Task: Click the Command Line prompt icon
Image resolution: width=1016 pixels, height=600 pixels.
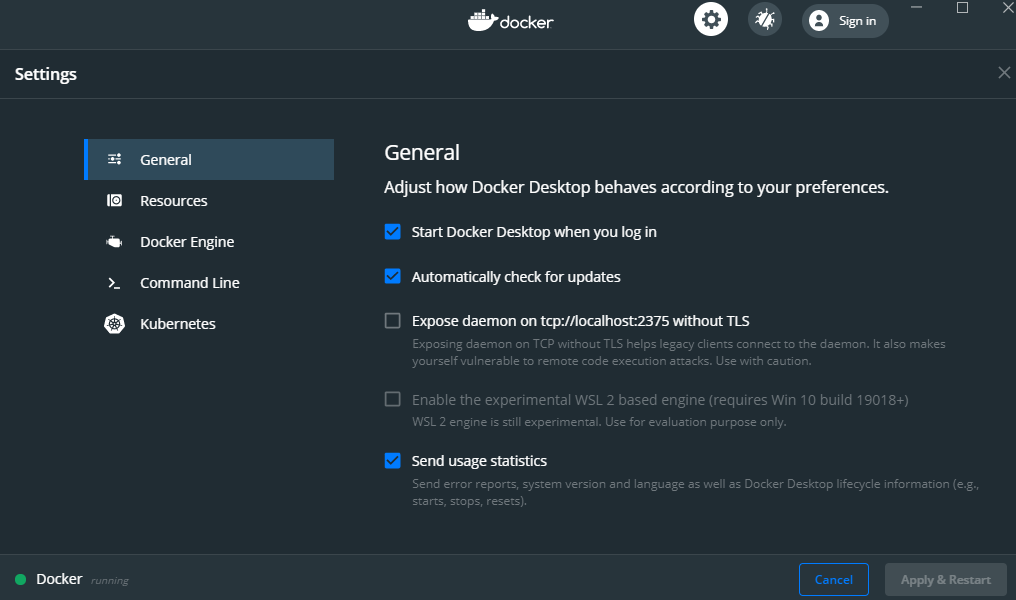Action: [x=115, y=283]
